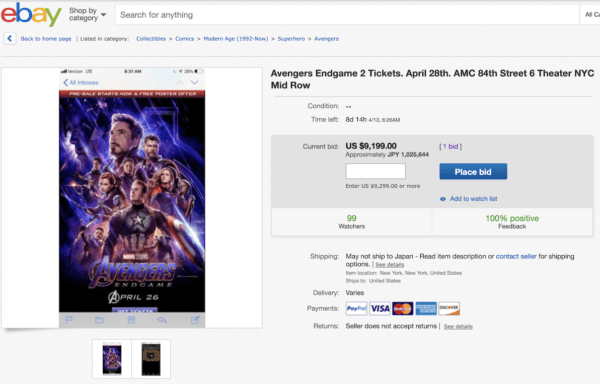The width and height of the screenshot is (600, 384).
Task: Click the MasterCard payment icon
Action: click(x=403, y=308)
